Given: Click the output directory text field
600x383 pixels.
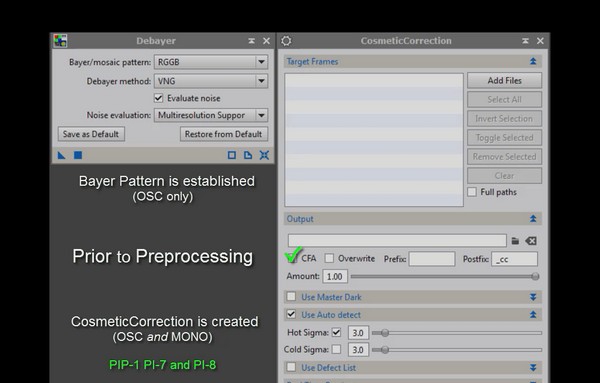Looking at the screenshot, I should (397, 241).
